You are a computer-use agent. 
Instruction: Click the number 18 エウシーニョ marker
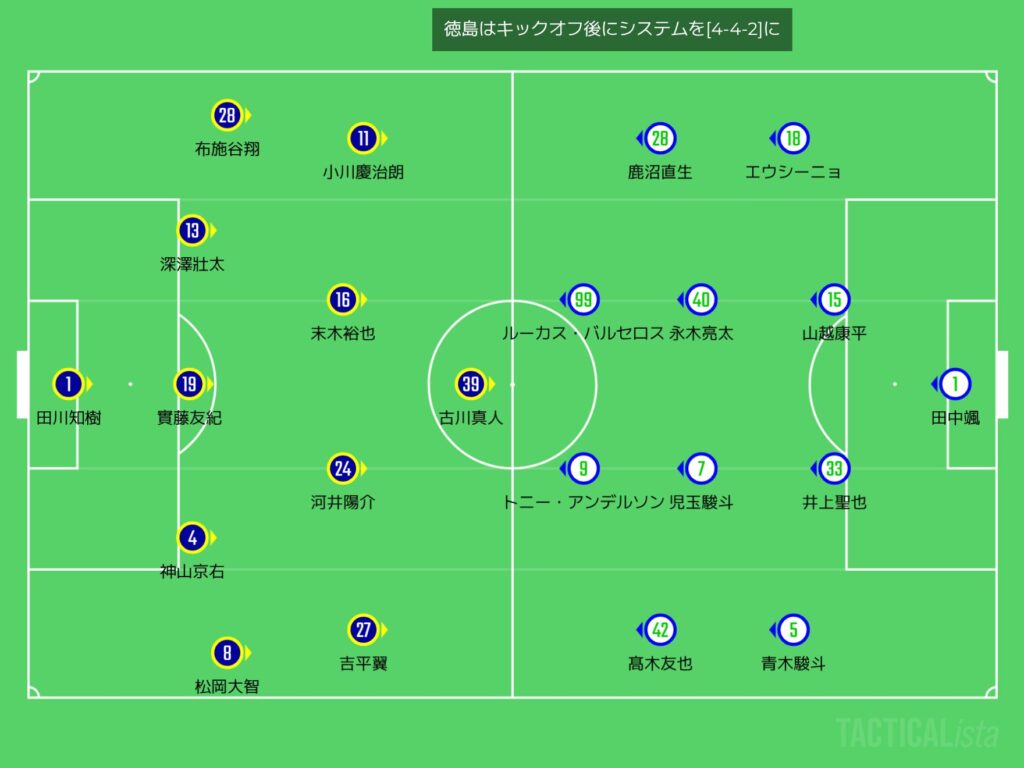793,138
